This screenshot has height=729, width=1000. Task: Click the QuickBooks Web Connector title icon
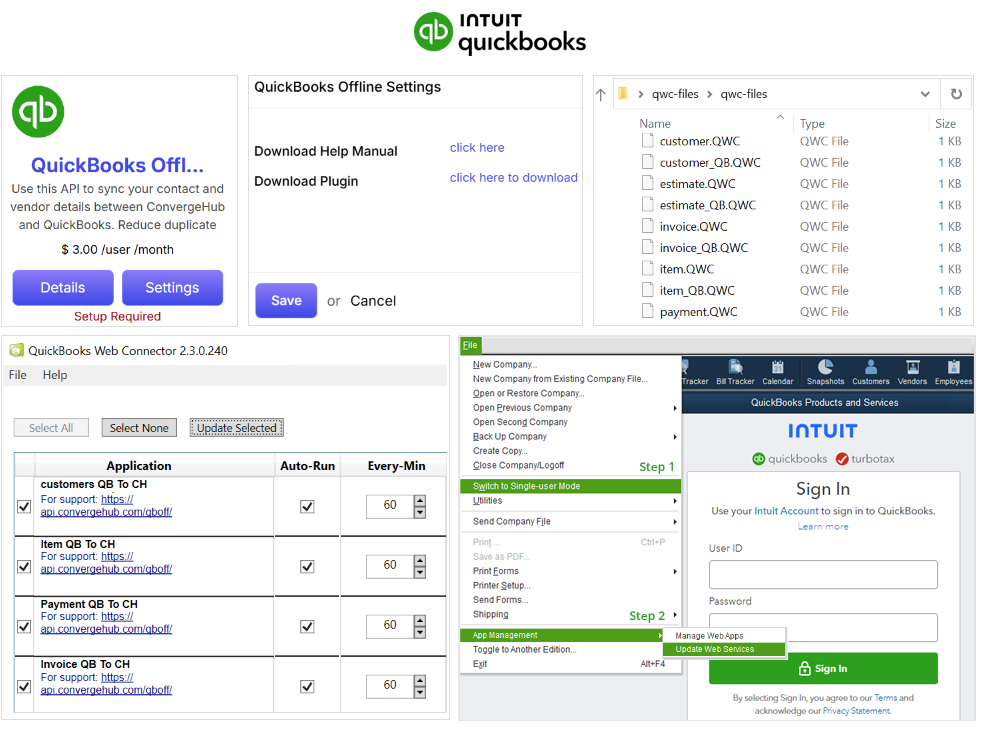pyautogui.click(x=17, y=350)
